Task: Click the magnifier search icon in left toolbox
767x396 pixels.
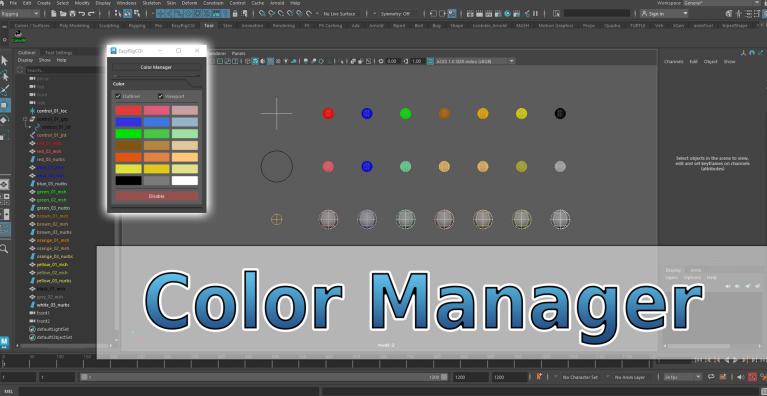Action: [x=4, y=249]
